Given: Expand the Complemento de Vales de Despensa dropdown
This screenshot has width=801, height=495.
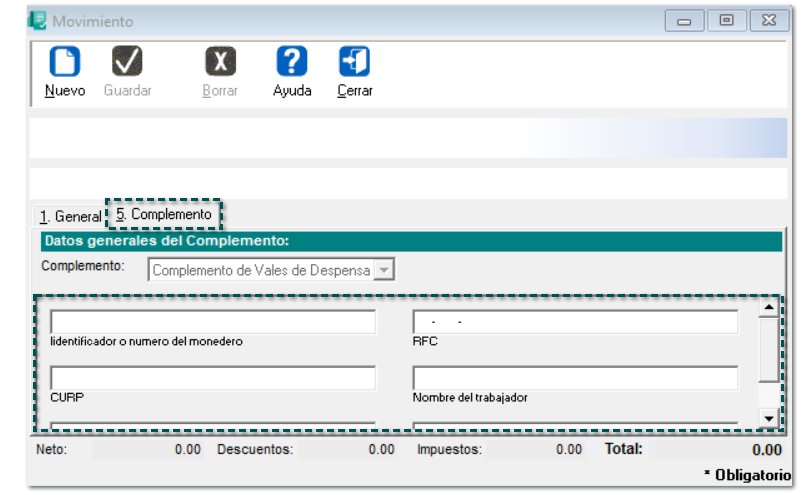Looking at the screenshot, I should 385,270.
